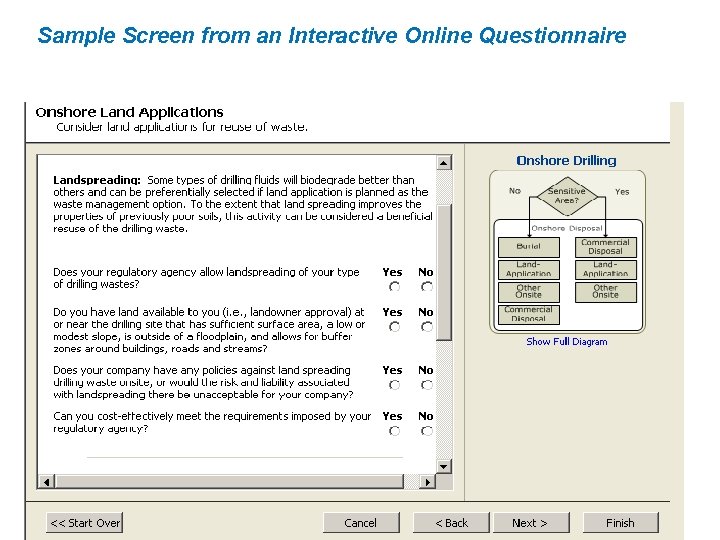Choose Yes for land available question
Viewport: 720px width, 540px height.
click(394, 326)
